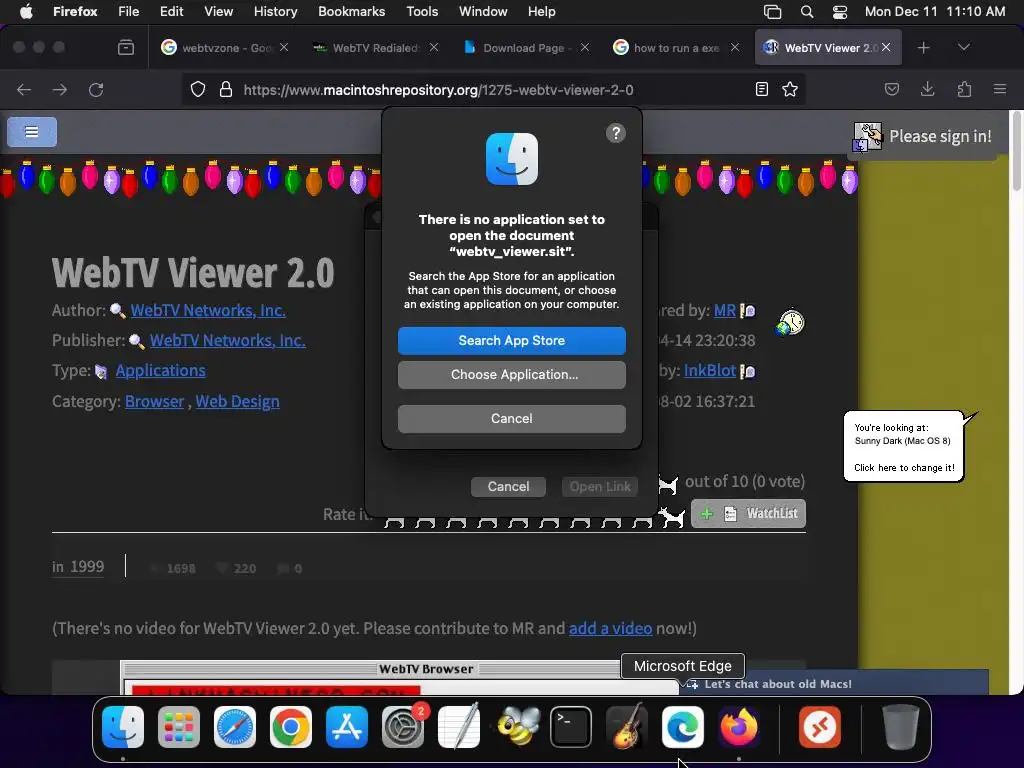This screenshot has height=768, width=1024.
Task: Open the History menu
Action: pos(276,11)
